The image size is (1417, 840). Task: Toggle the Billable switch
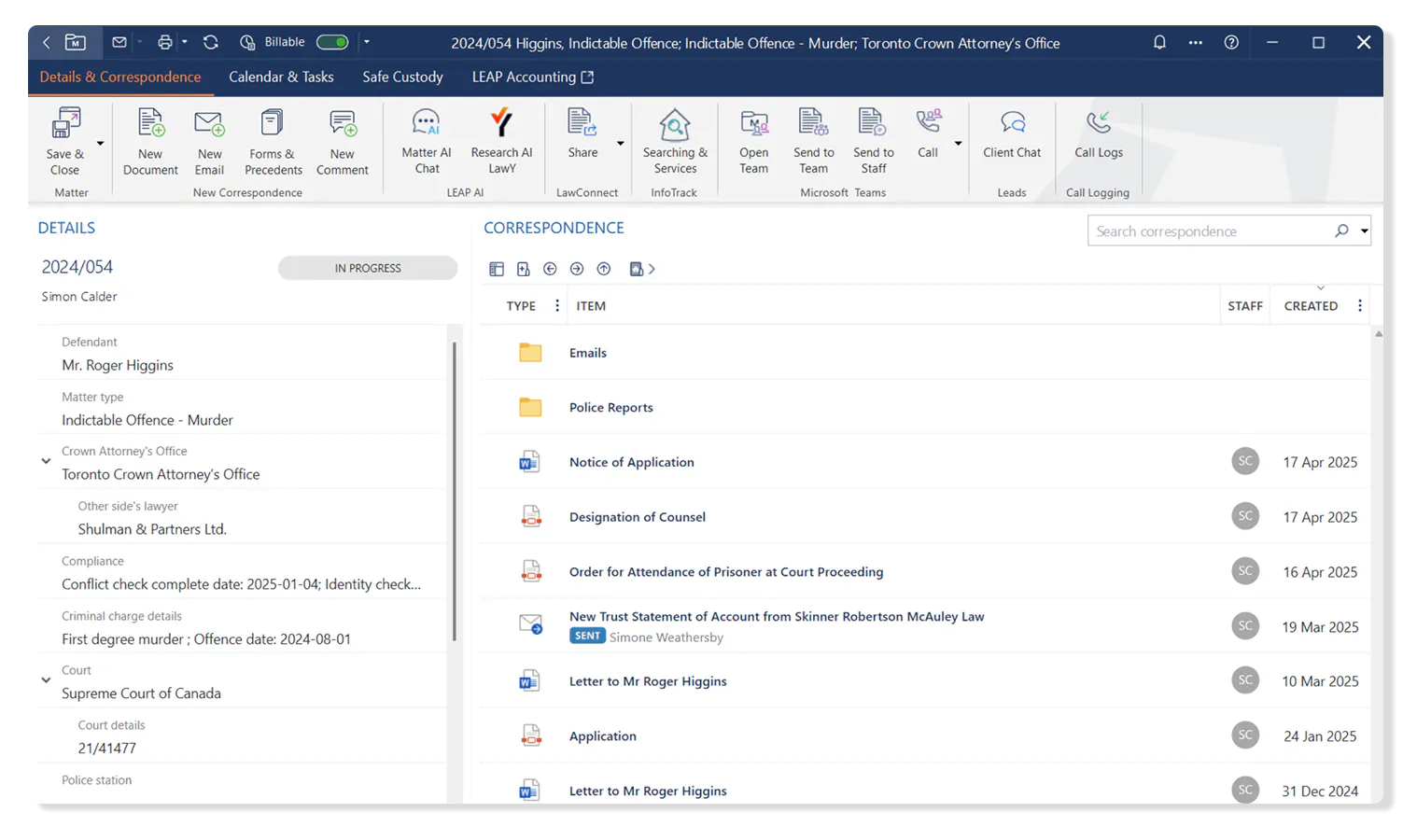coord(332,42)
